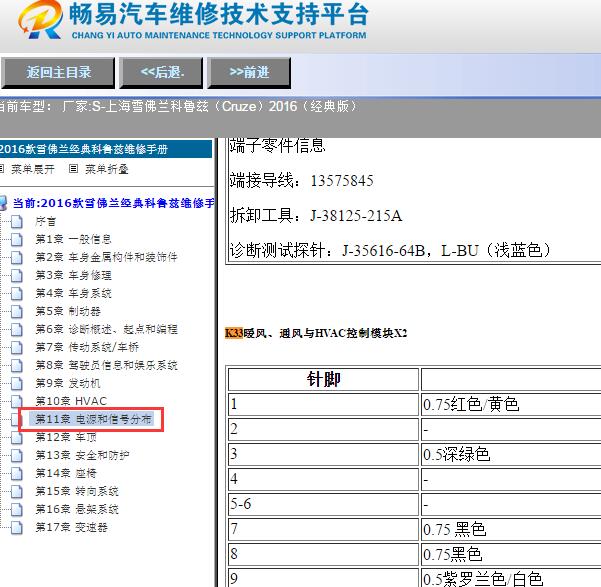Open 第6章 诊断概述、起点和编程
Viewport: 601px width, 587px height.
[x=106, y=329]
